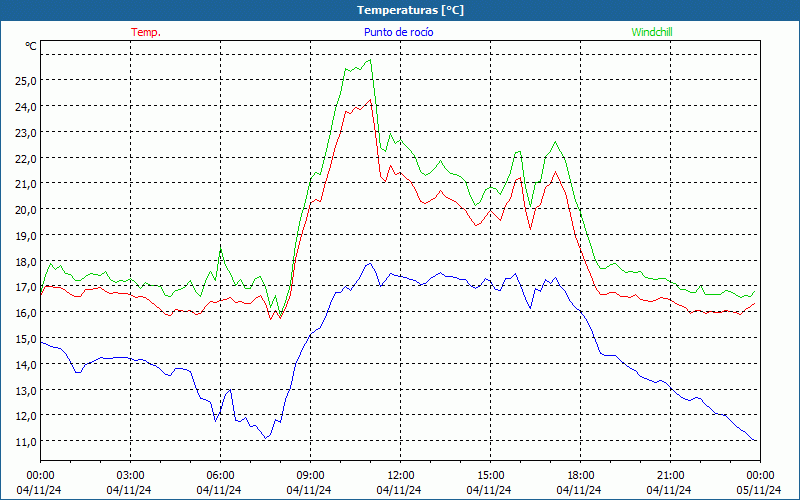The height and width of the screenshot is (500, 800).
Task: Click the 24,0 y-axis value
Action: tap(24, 107)
